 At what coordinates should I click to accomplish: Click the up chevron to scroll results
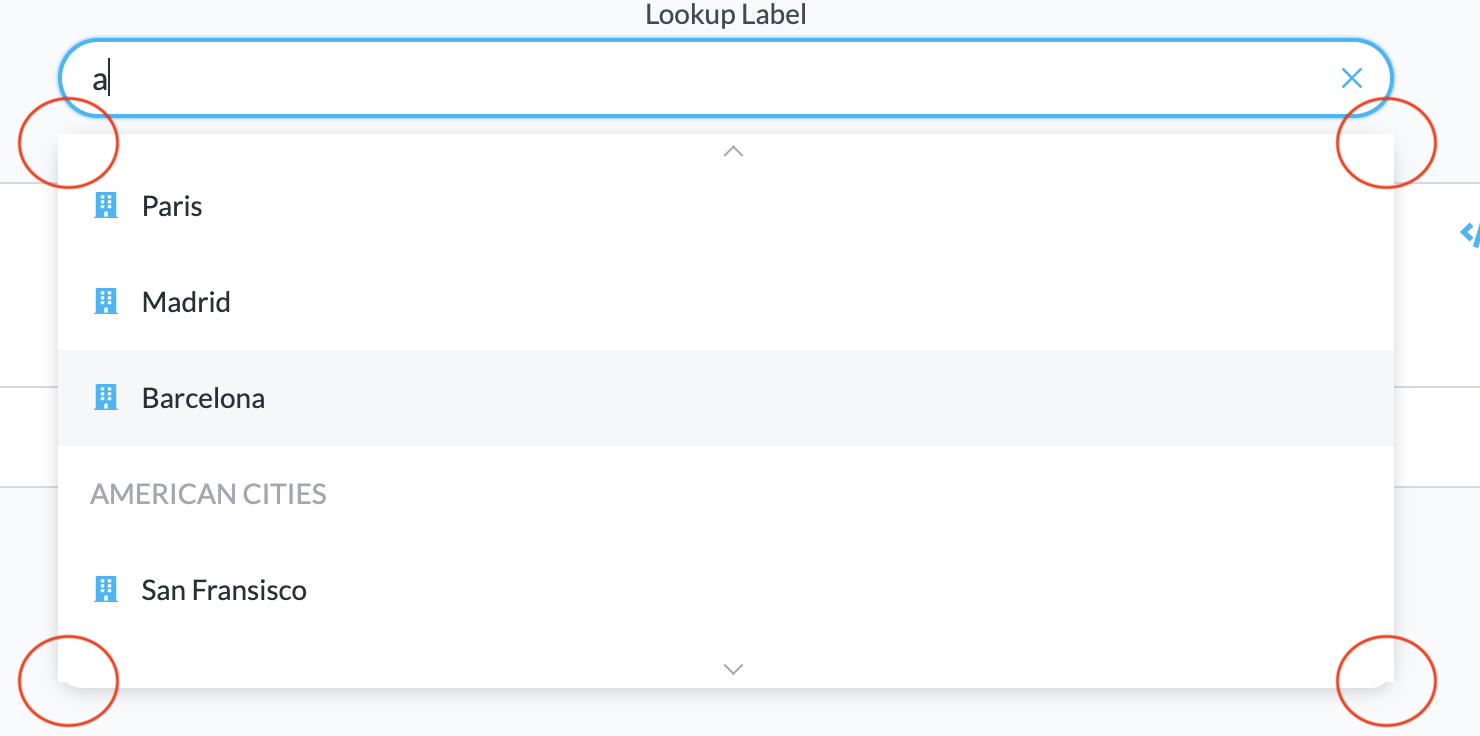(733, 150)
